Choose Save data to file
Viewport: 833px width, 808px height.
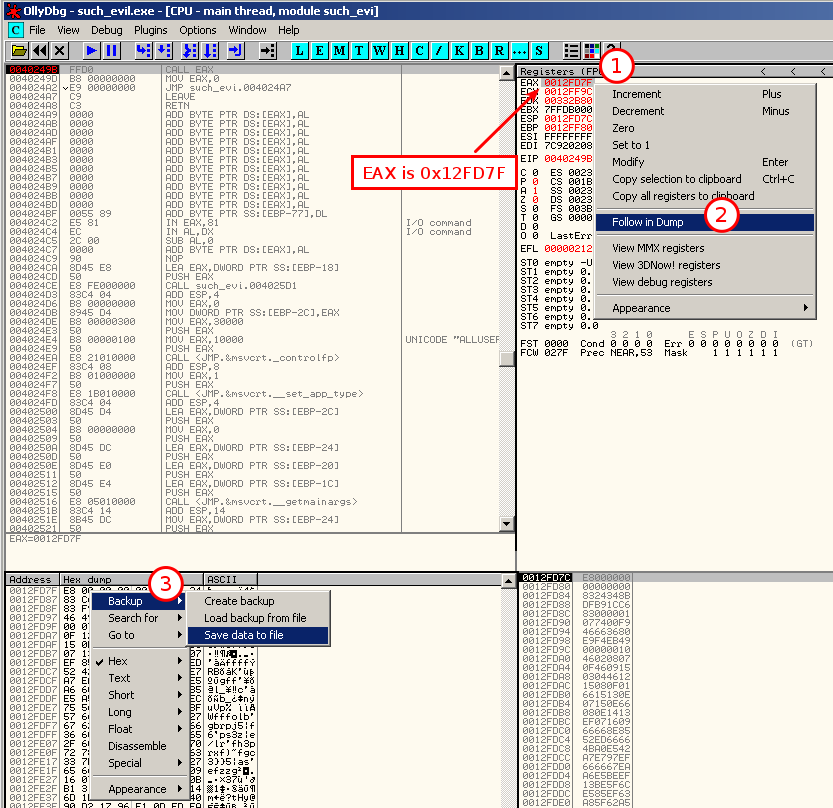(243, 635)
